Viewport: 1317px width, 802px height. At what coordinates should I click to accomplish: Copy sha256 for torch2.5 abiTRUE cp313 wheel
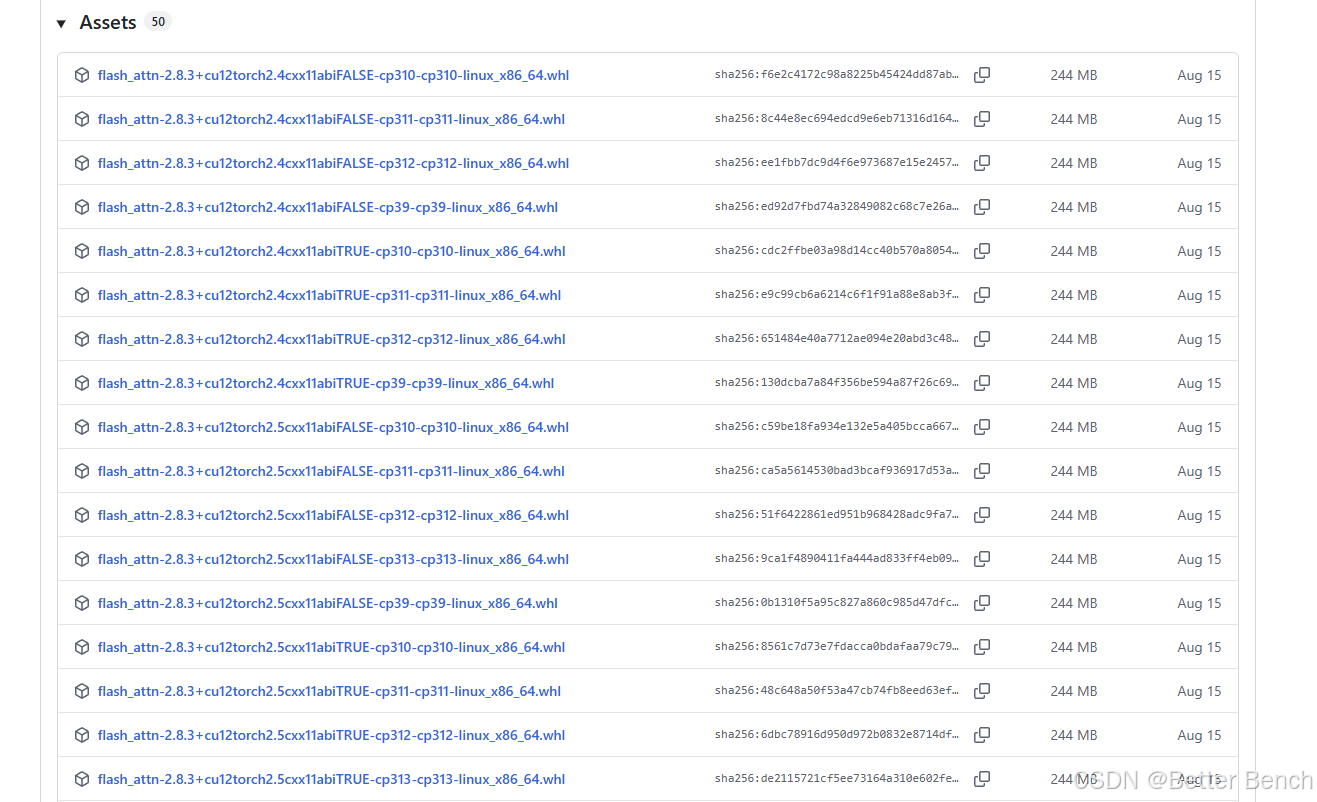(982, 779)
